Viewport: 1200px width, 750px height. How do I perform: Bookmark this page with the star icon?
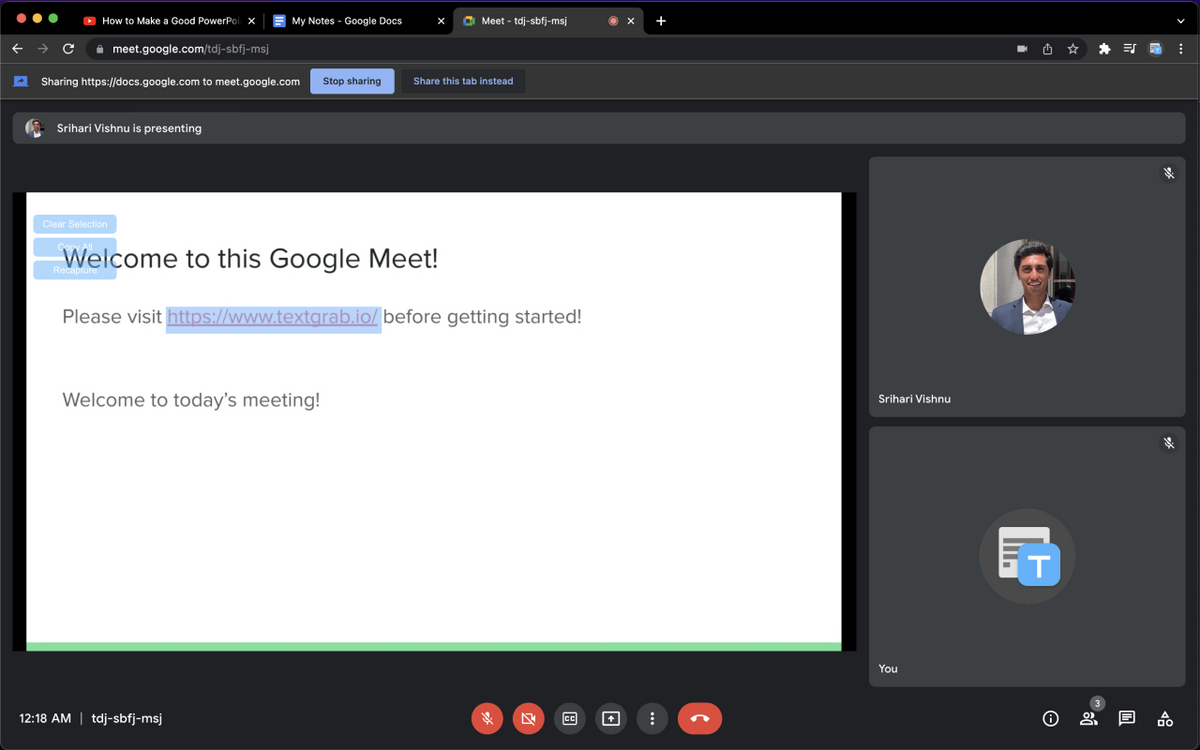click(x=1073, y=48)
